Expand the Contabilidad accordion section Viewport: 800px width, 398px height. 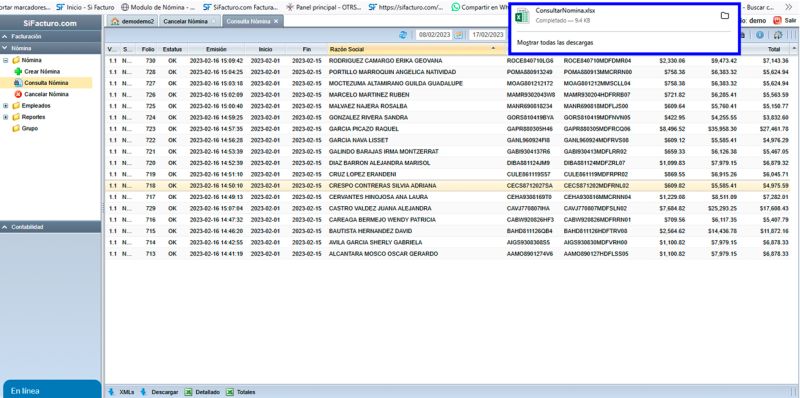(51, 227)
